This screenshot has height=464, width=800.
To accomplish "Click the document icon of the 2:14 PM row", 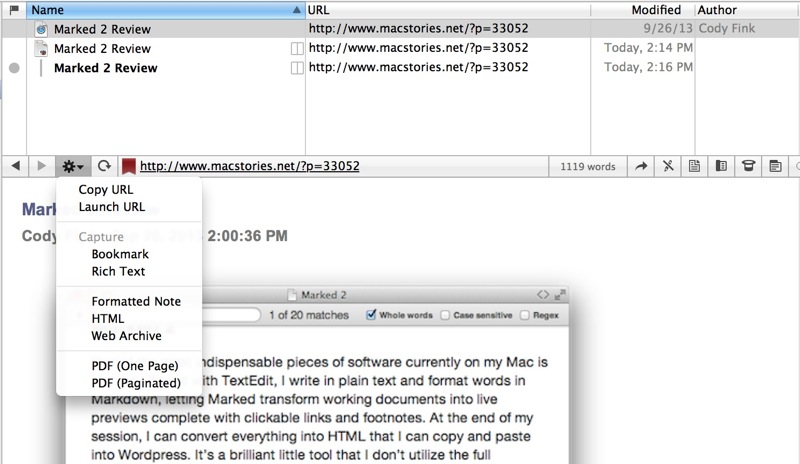I will click(x=41, y=48).
